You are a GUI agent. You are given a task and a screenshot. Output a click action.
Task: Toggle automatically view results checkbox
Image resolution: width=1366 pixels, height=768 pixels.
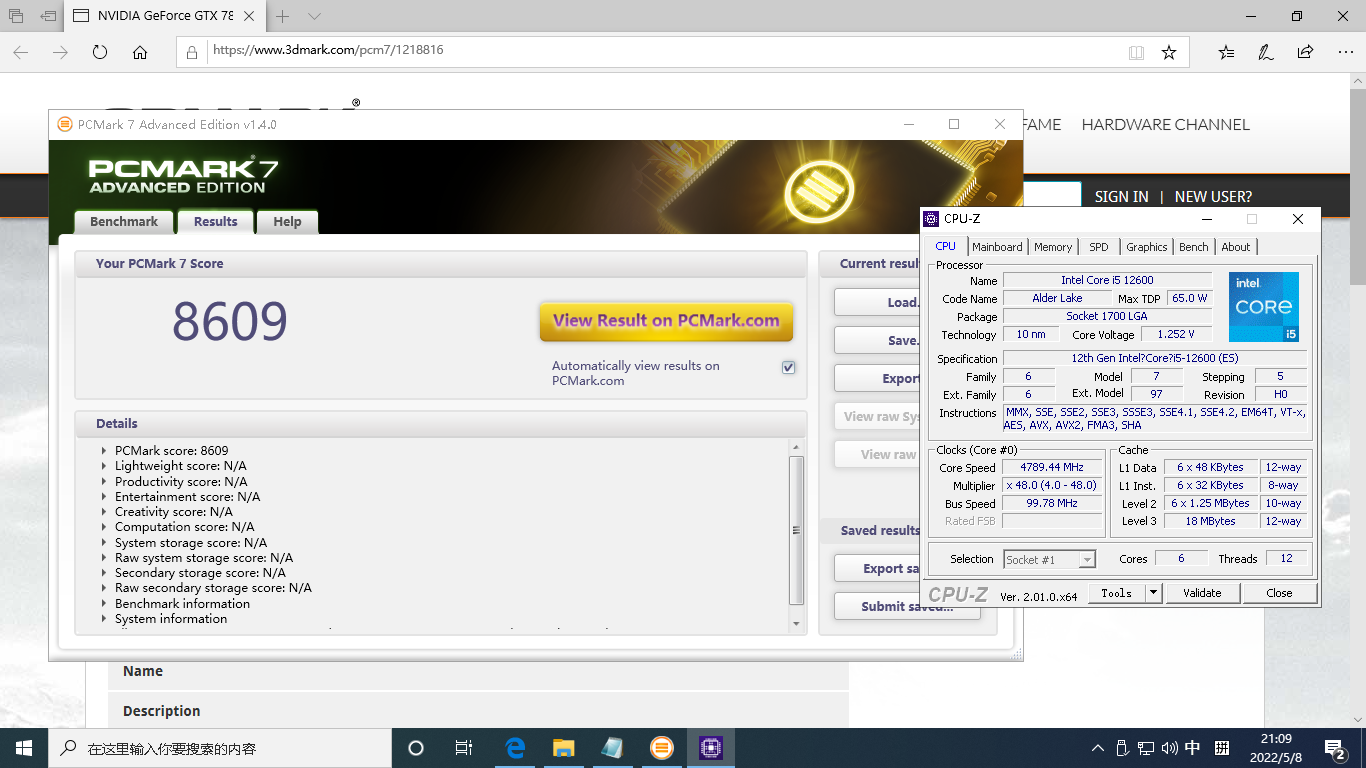click(x=788, y=367)
